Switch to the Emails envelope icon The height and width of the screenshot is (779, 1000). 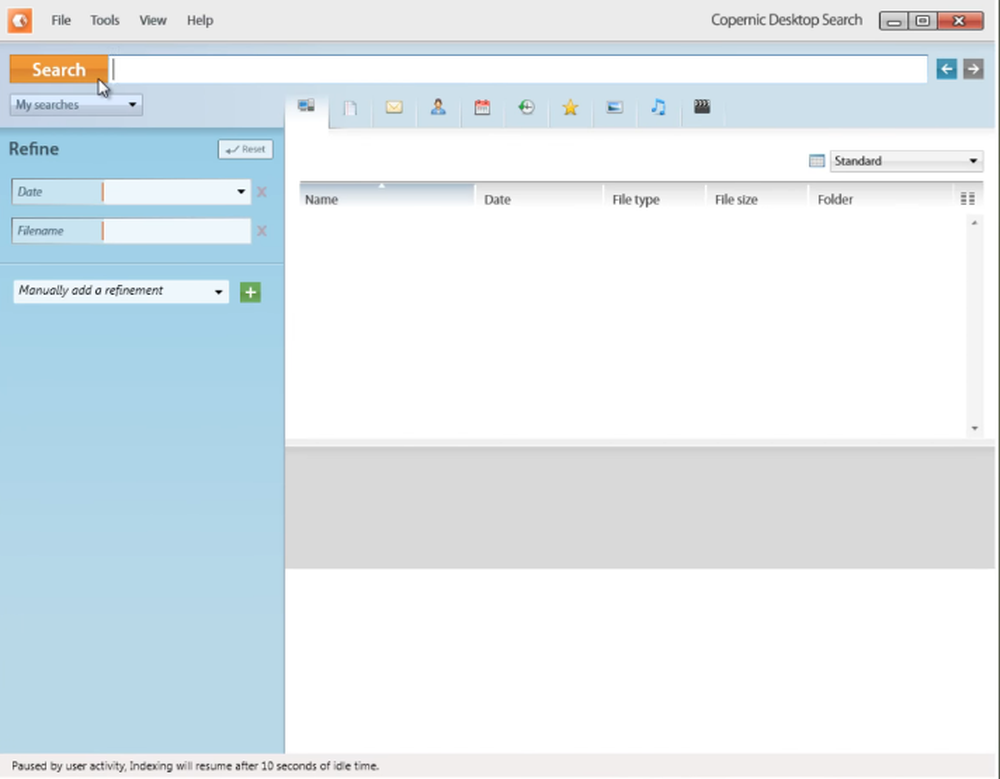coord(394,107)
